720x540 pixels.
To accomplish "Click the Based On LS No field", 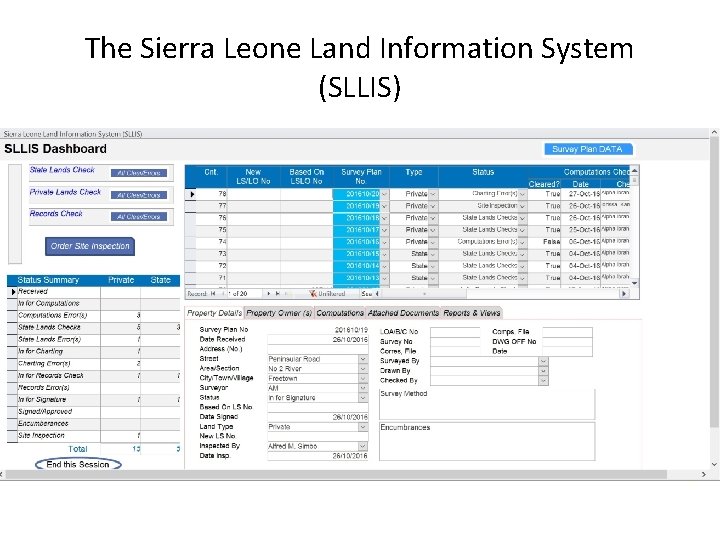I will pyautogui.click(x=318, y=407).
